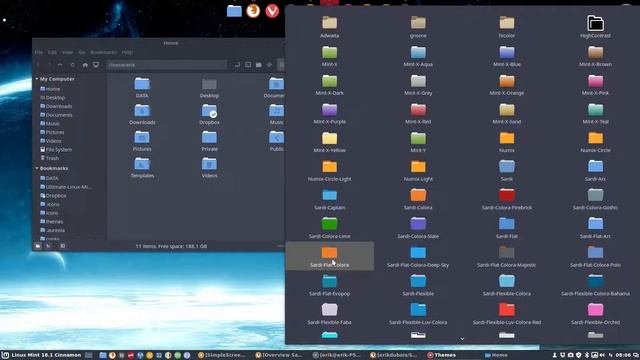Screen dimensions: 640x360
Task: Switch to the Themes taskbar window
Action: pyautogui.click(x=442, y=355)
